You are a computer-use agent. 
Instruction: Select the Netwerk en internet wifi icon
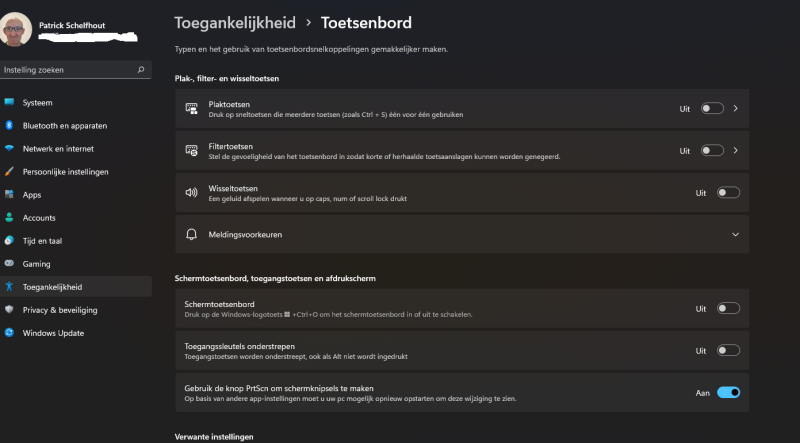click(9, 149)
